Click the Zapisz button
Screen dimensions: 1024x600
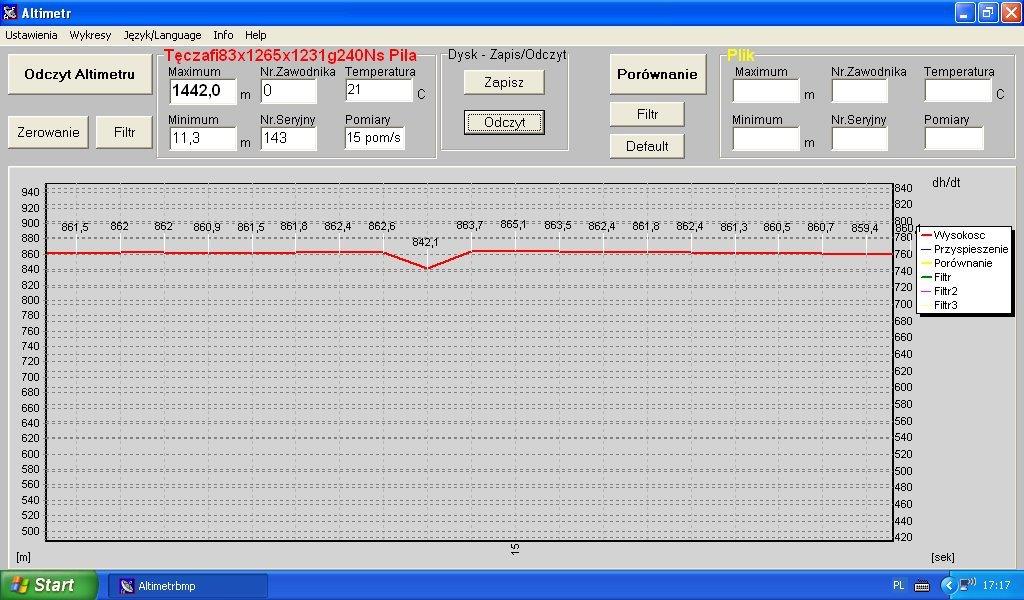(x=504, y=82)
